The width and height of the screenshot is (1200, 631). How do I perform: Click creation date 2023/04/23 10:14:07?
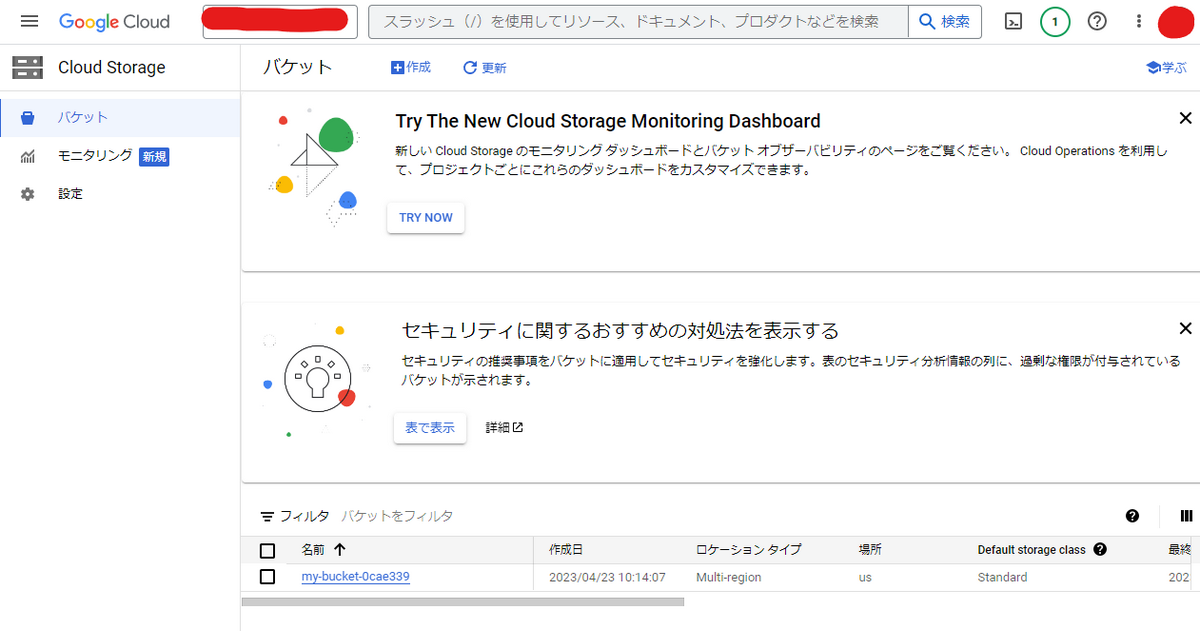coord(608,578)
